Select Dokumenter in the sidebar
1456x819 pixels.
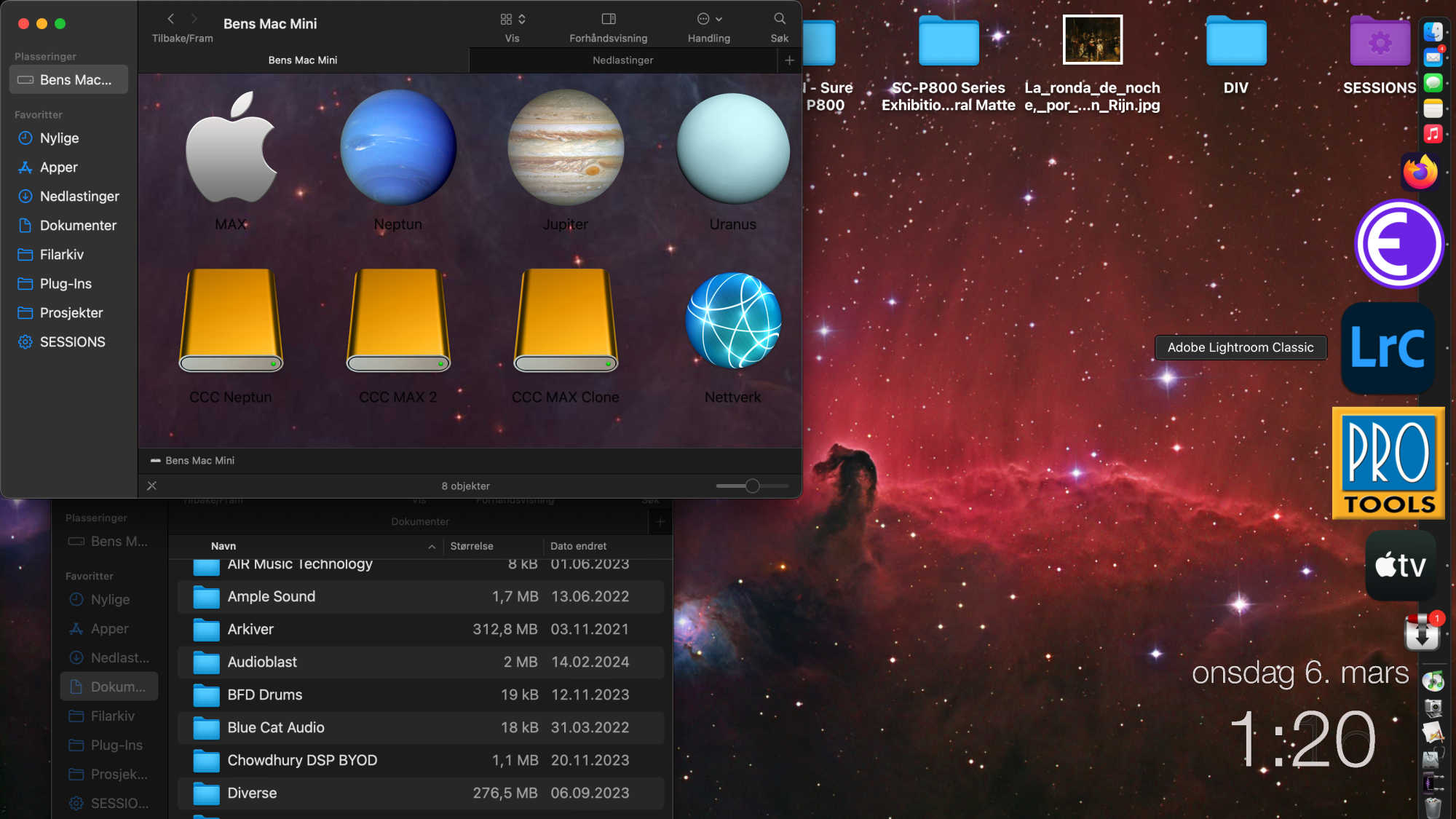tap(78, 226)
